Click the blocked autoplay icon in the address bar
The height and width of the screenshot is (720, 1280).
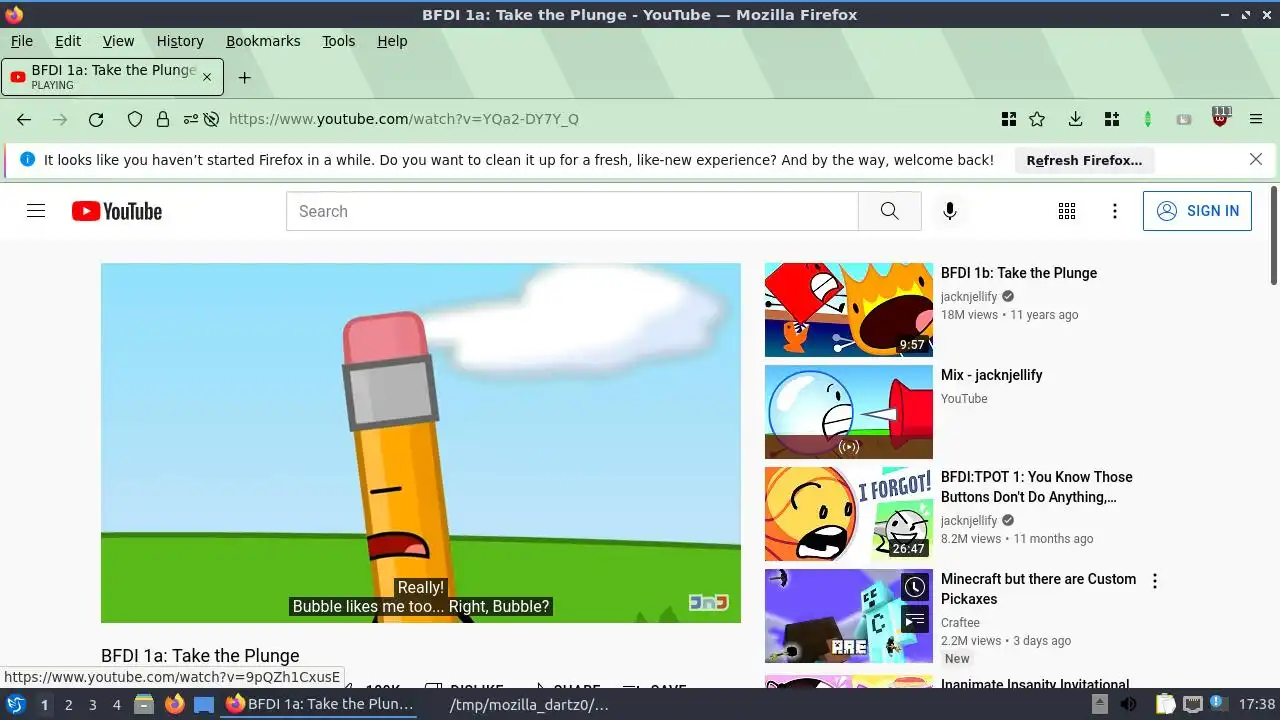(211, 119)
